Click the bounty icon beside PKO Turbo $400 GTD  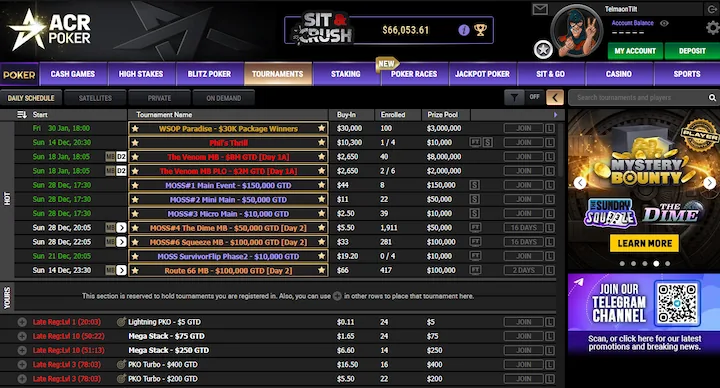pos(121,365)
